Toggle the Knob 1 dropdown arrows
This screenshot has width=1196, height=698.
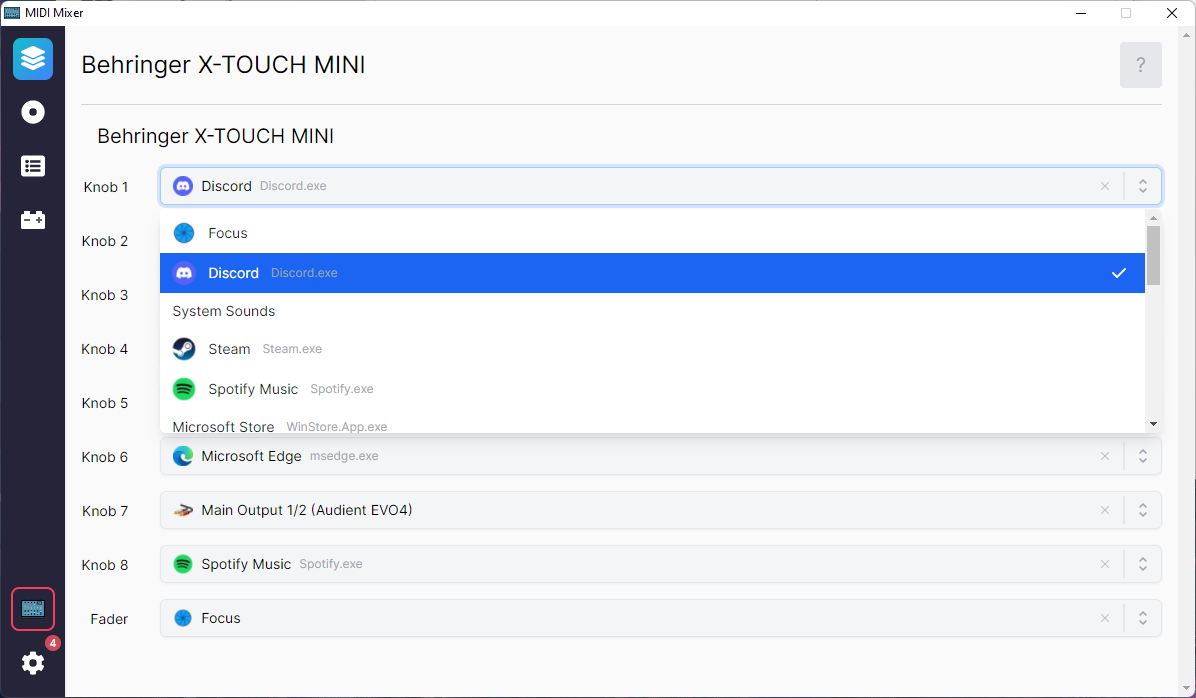(x=1143, y=186)
